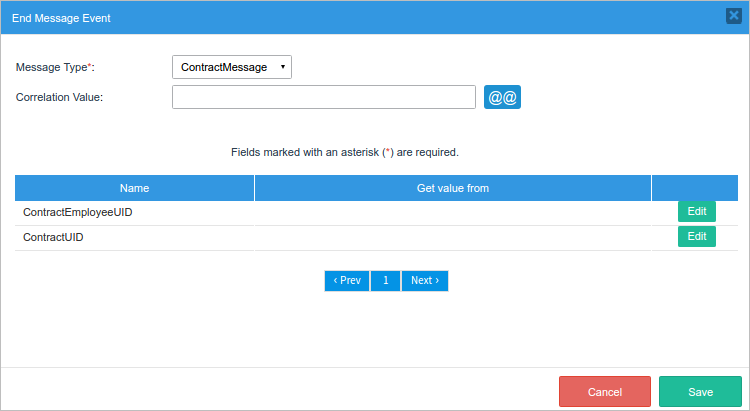Click the 'Get value from' column header
750x411 pixels.
[452, 188]
